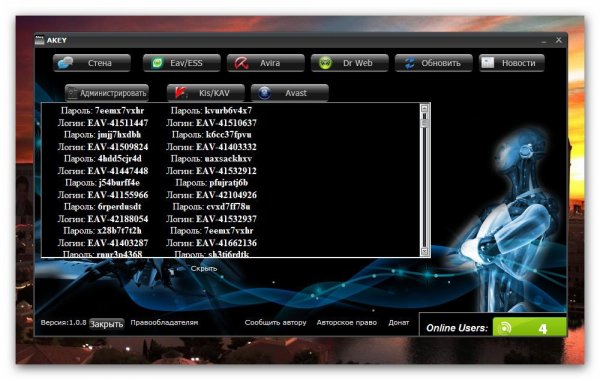Open the Донат link

(399, 323)
